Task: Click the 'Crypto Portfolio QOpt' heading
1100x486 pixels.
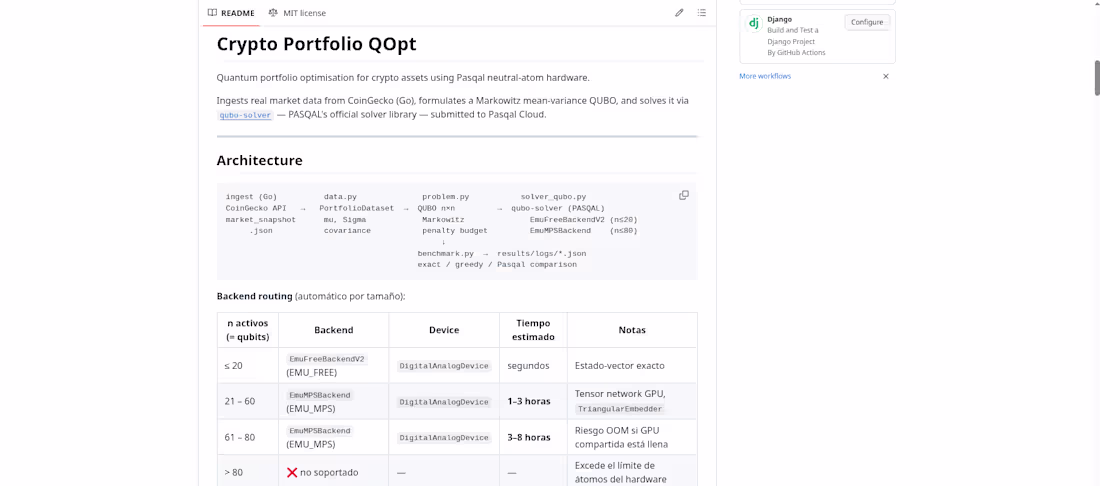Action: click(x=316, y=44)
